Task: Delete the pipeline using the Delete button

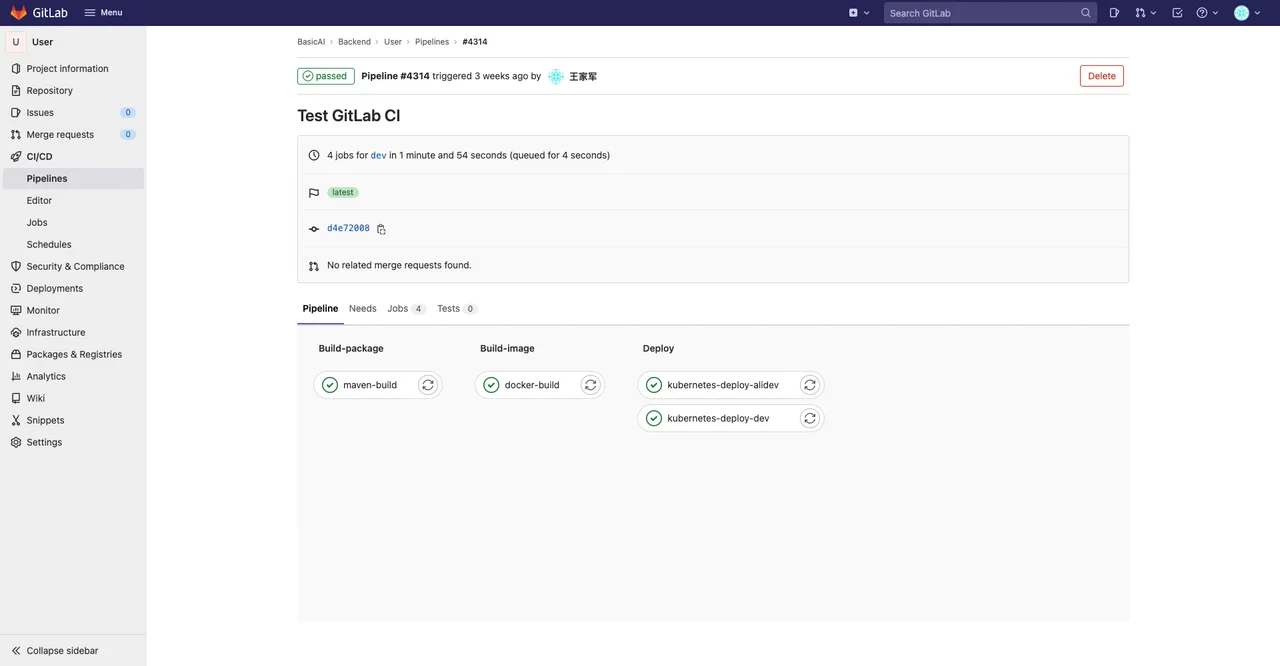Action: point(1101,75)
